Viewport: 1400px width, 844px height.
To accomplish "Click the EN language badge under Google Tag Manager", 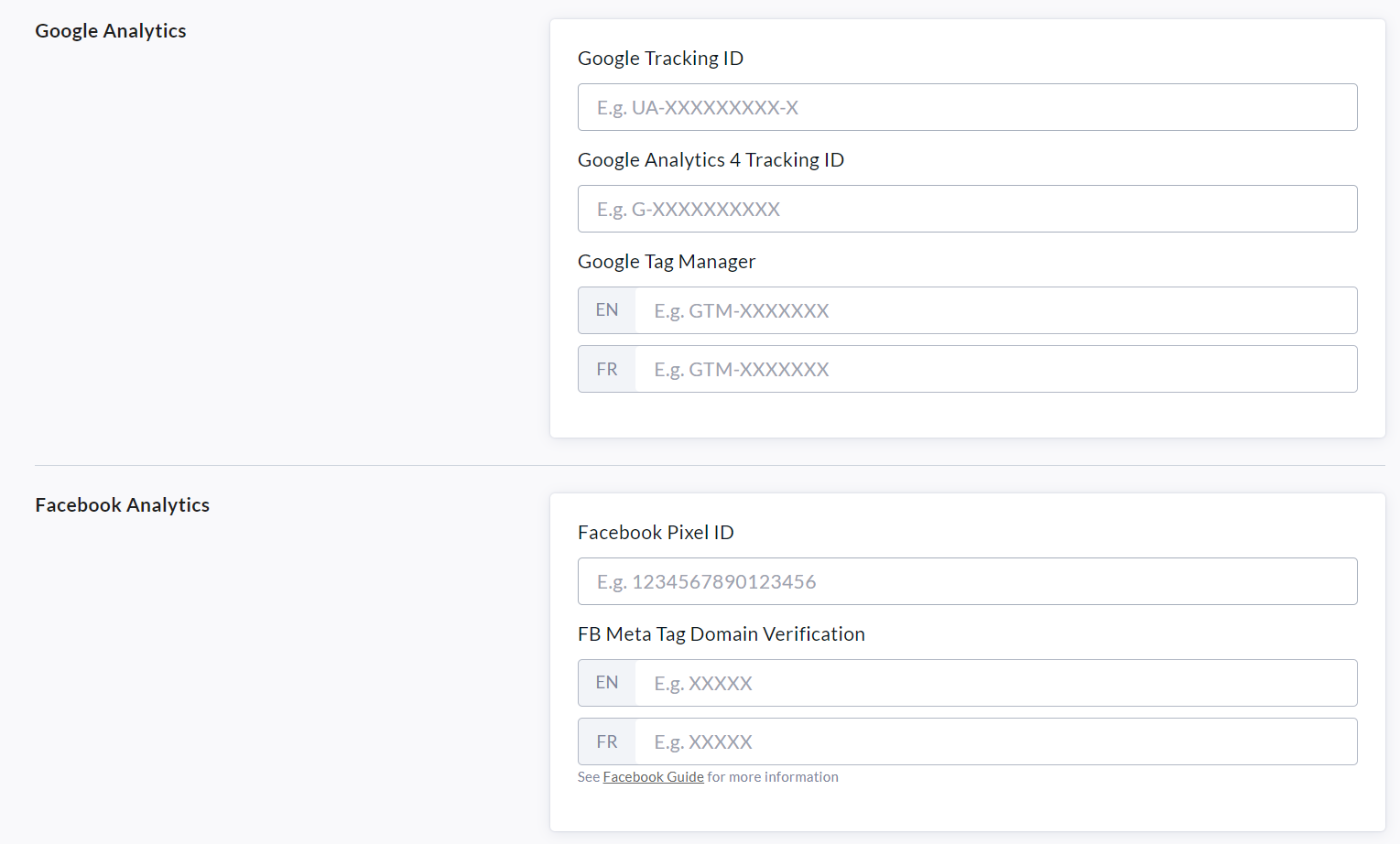I will click(607, 310).
